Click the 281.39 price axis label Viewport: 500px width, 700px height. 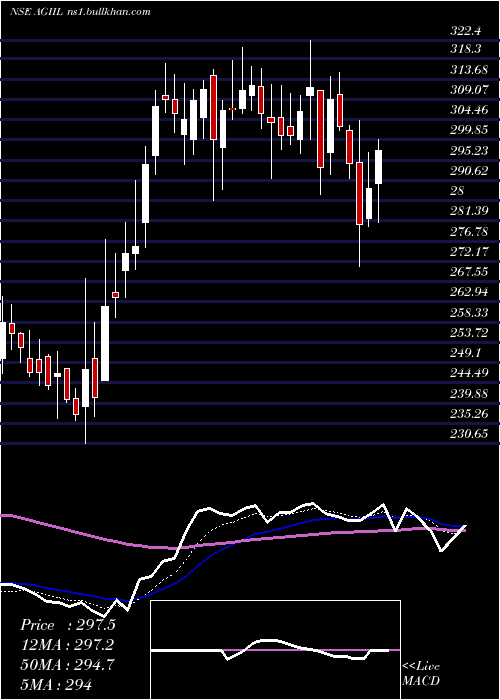pos(469,211)
